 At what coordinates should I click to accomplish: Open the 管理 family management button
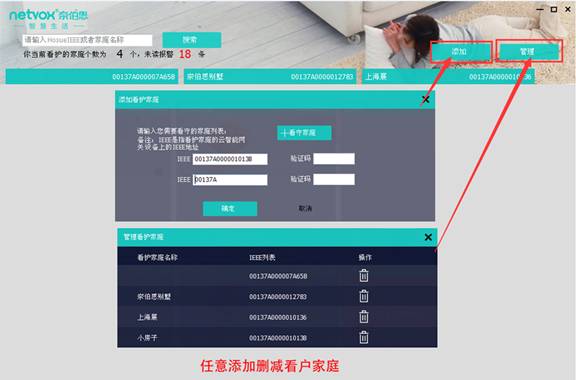[529, 52]
